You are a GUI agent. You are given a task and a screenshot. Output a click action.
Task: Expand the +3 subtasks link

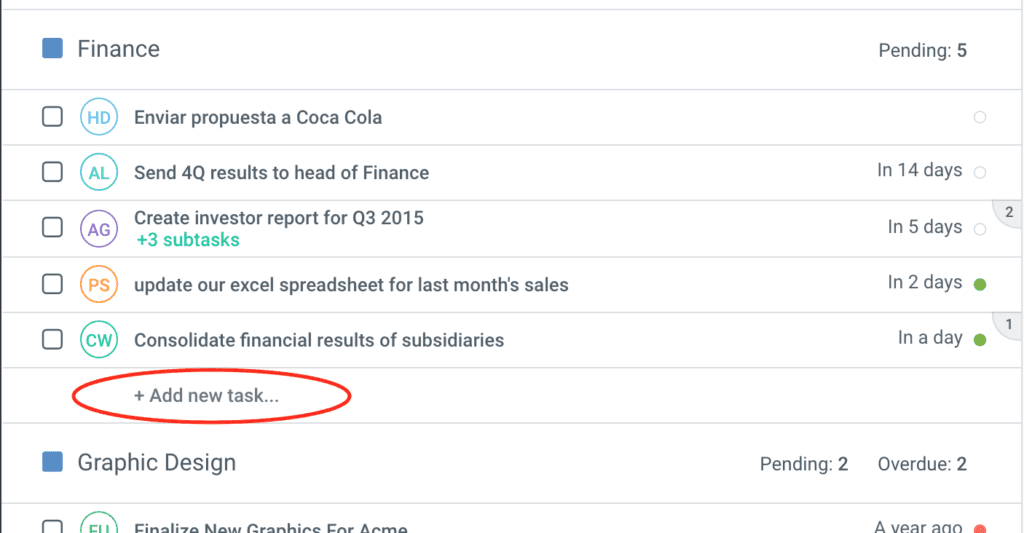(x=188, y=240)
